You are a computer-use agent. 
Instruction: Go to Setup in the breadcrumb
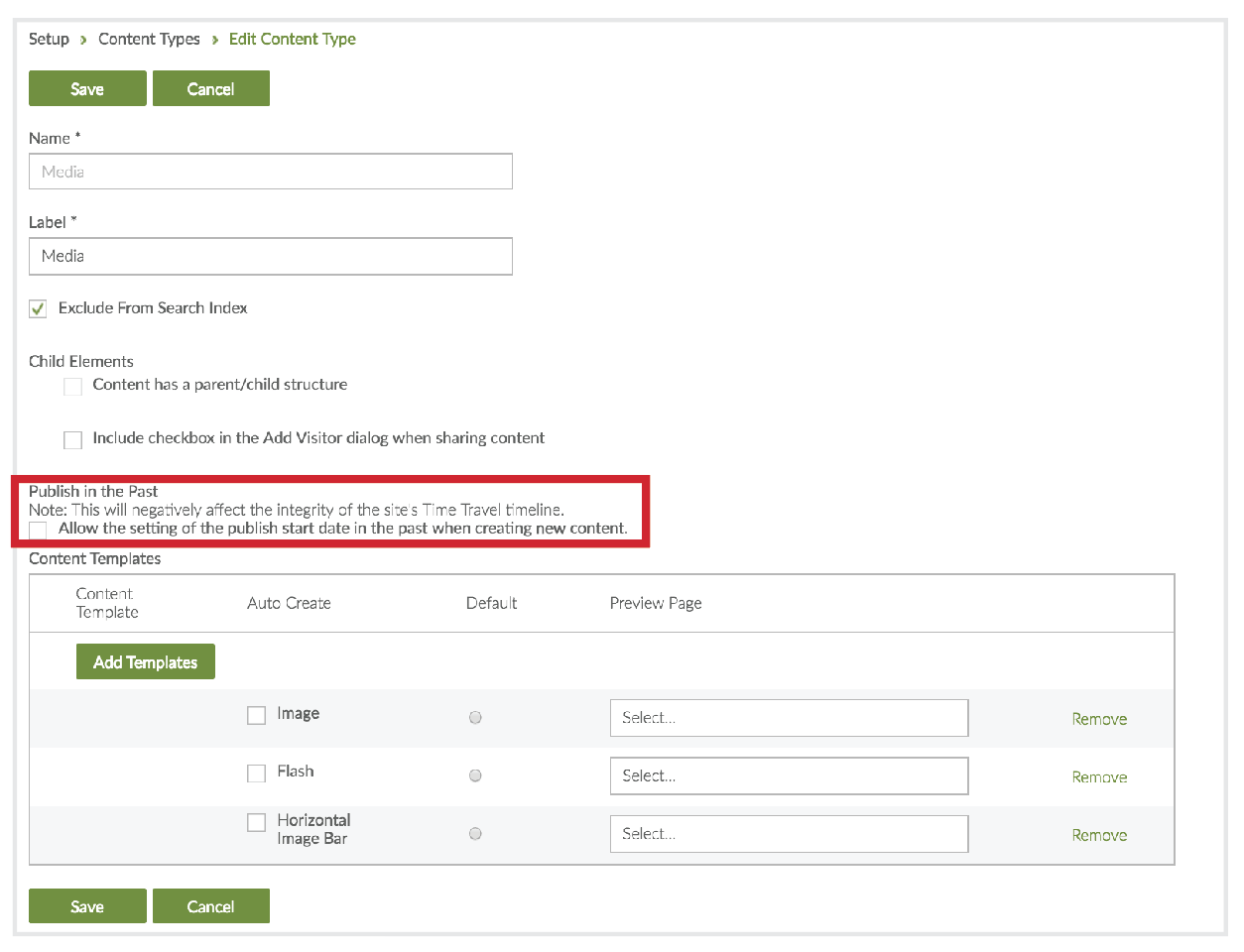(x=49, y=39)
